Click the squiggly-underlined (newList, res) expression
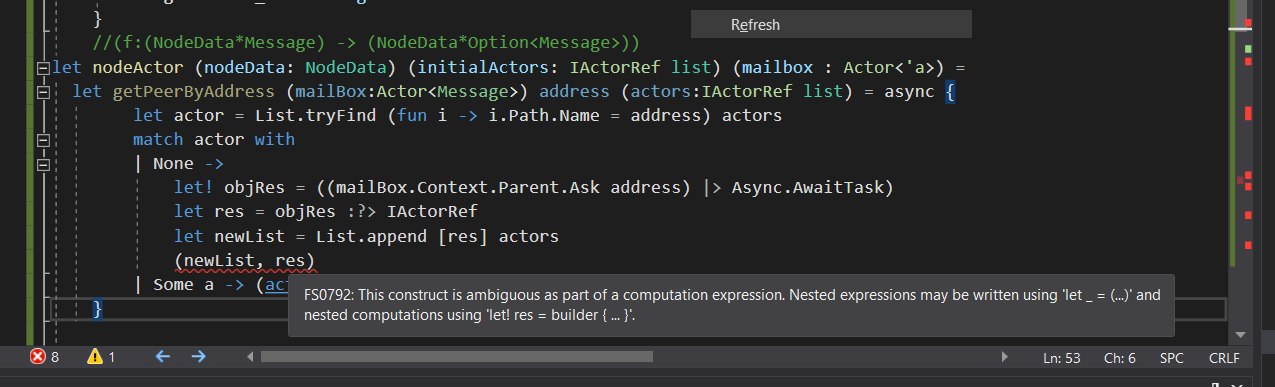The width and height of the screenshot is (1275, 387). [245, 261]
